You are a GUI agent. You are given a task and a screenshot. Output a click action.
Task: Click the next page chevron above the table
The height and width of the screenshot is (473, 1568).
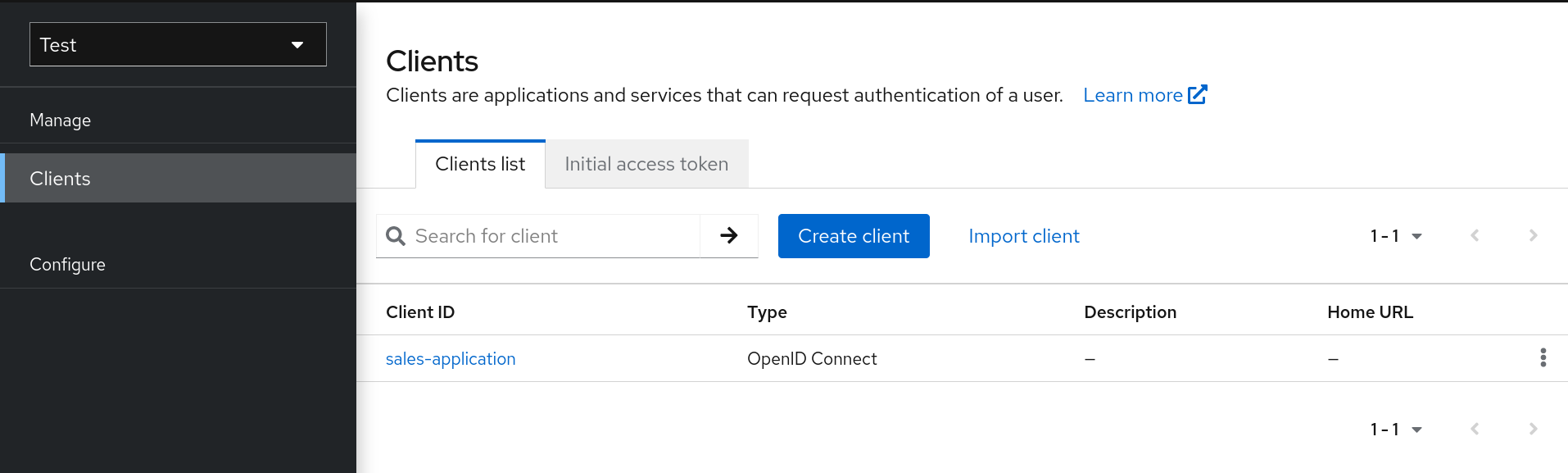click(x=1533, y=236)
